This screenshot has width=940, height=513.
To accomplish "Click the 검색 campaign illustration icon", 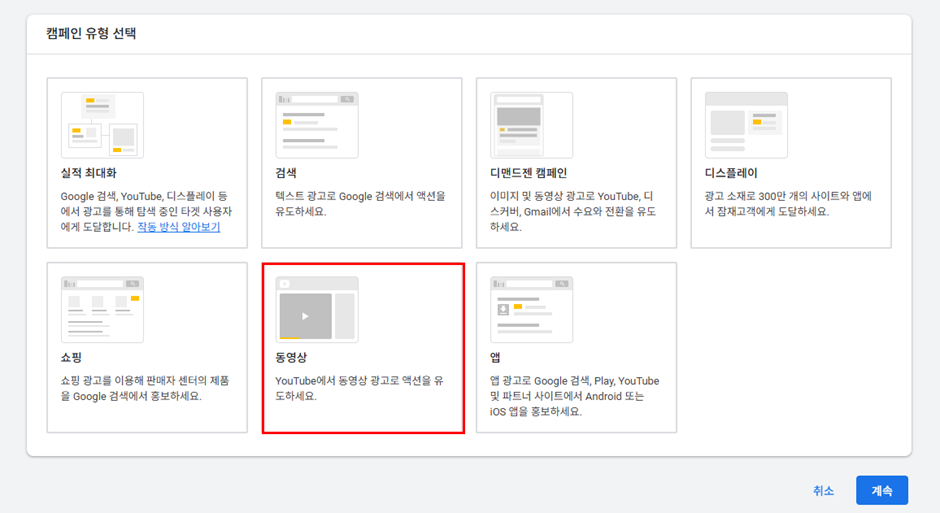I will (317, 125).
